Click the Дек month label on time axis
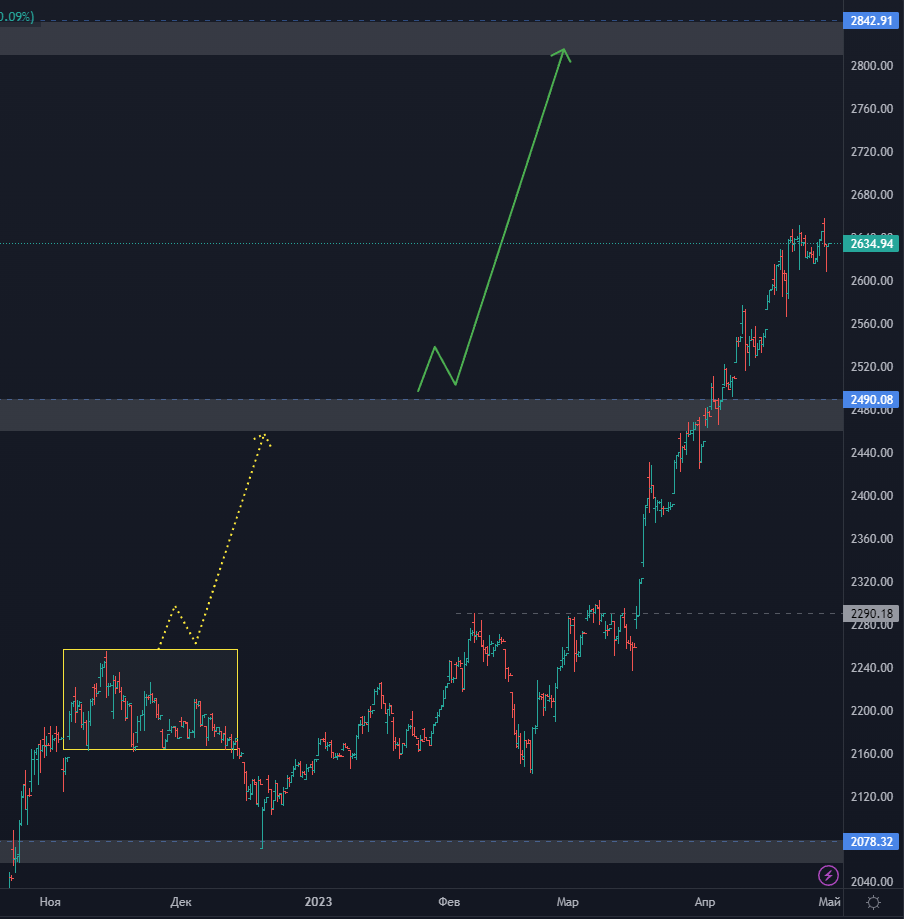Image resolution: width=904 pixels, height=919 pixels. pyautogui.click(x=181, y=902)
